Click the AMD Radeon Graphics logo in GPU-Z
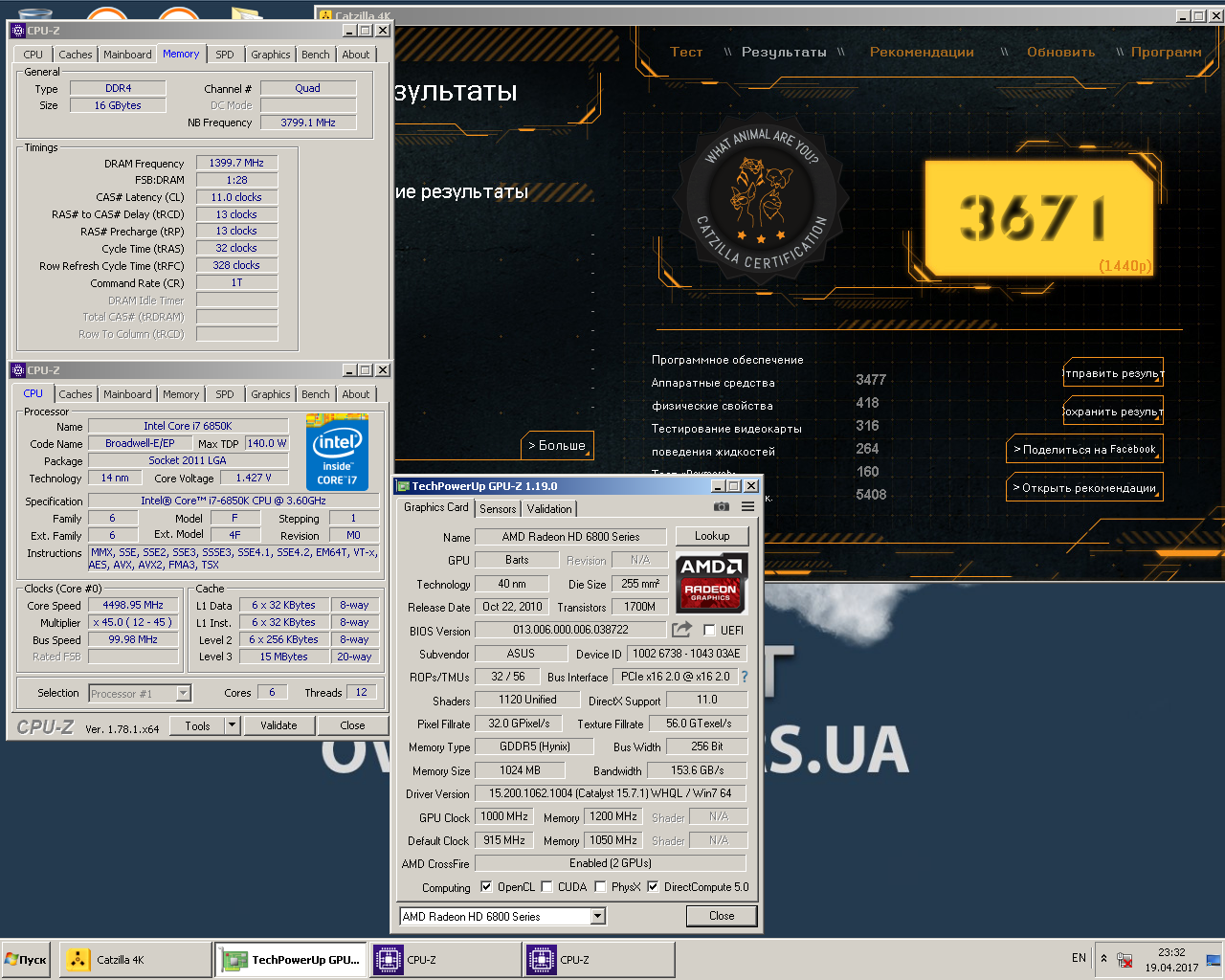The height and width of the screenshot is (980, 1225). [711, 582]
